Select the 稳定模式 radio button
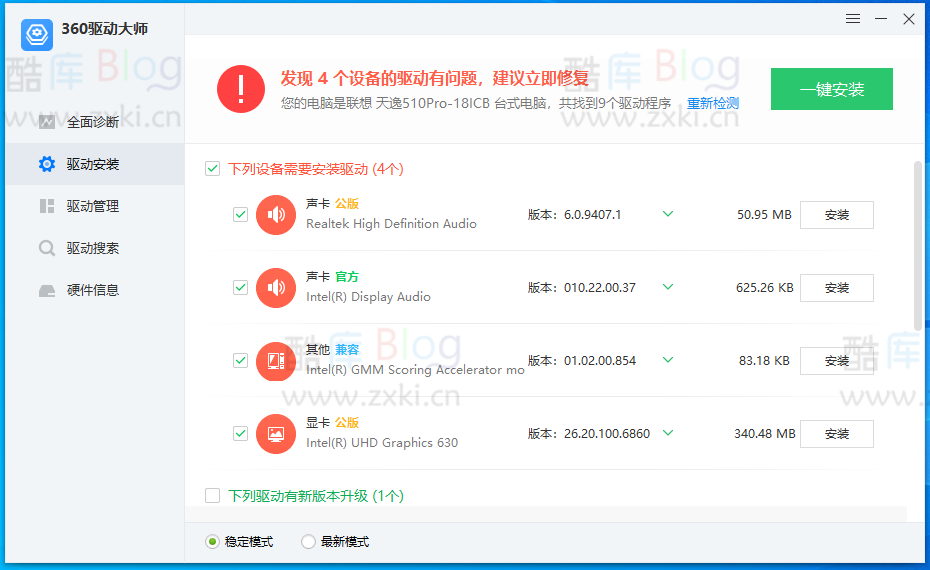 click(x=212, y=542)
